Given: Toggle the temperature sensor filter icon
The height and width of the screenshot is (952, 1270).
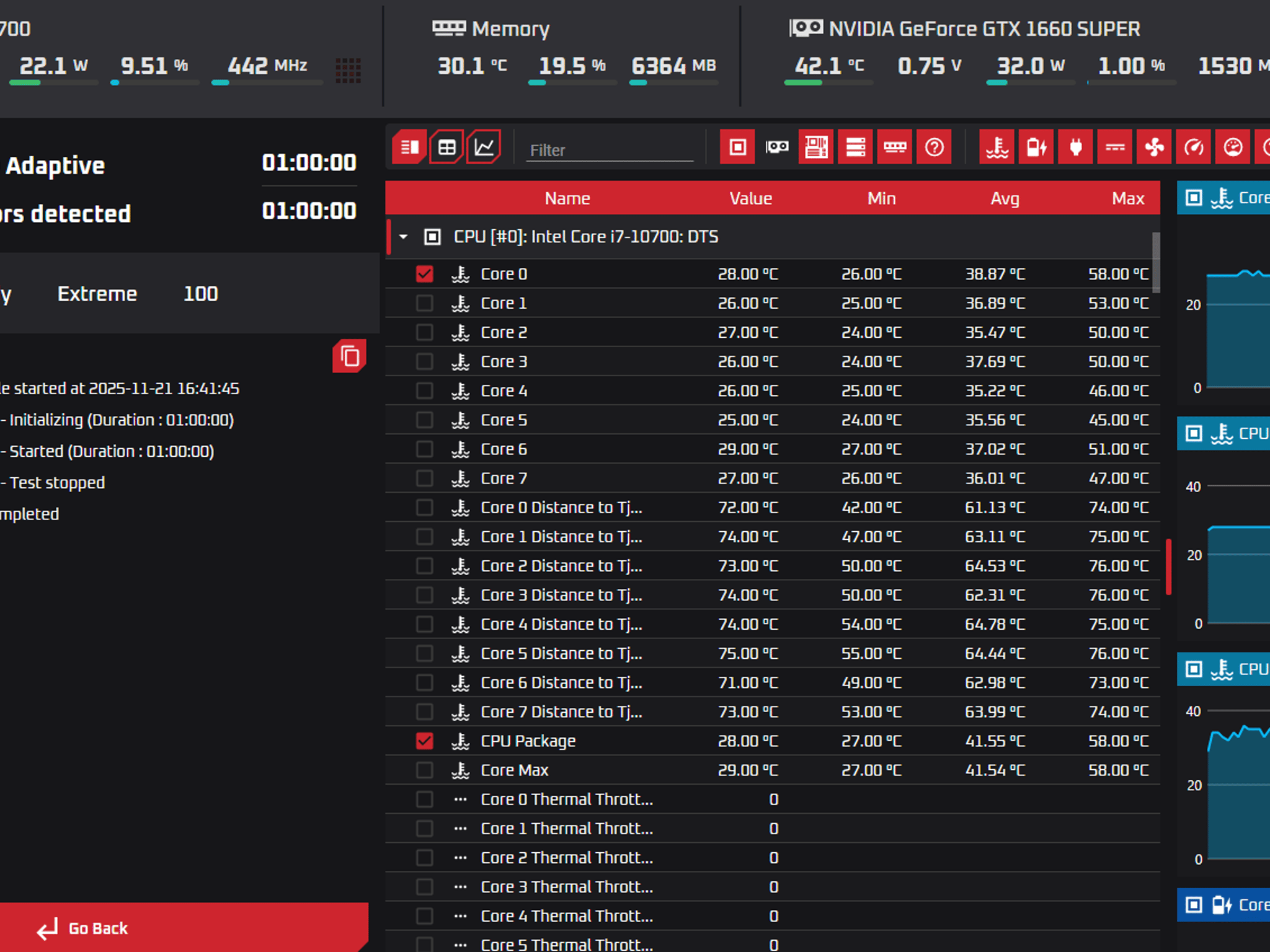Looking at the screenshot, I should (x=997, y=147).
